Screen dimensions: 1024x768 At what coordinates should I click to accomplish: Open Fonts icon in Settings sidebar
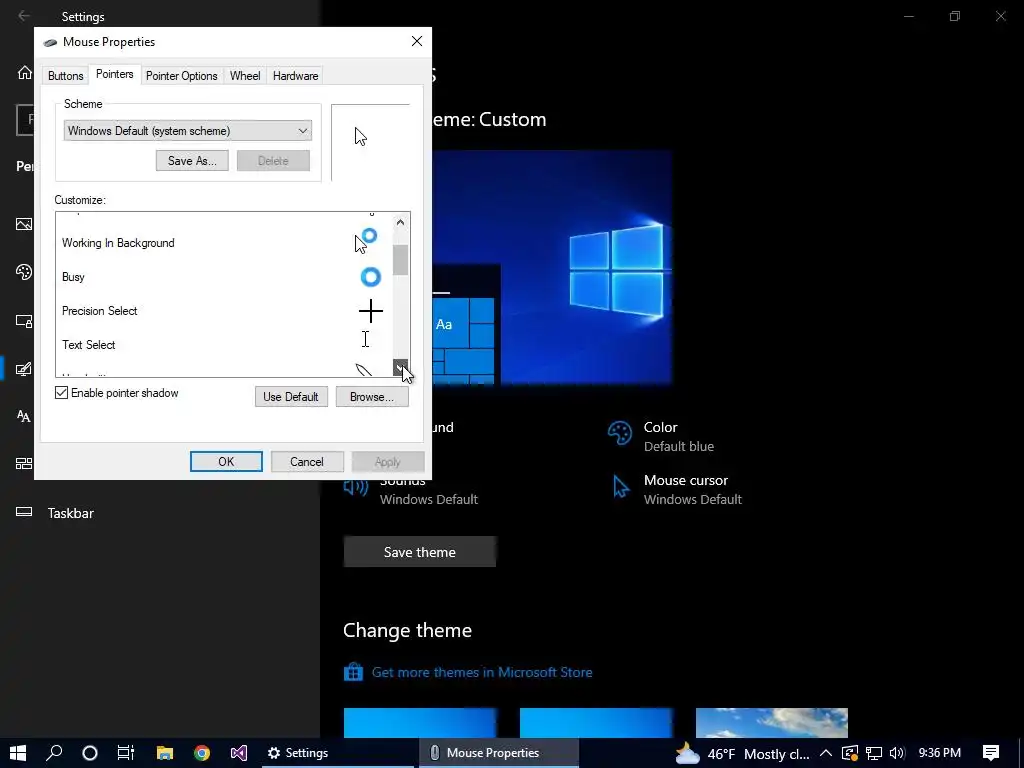tap(24, 416)
